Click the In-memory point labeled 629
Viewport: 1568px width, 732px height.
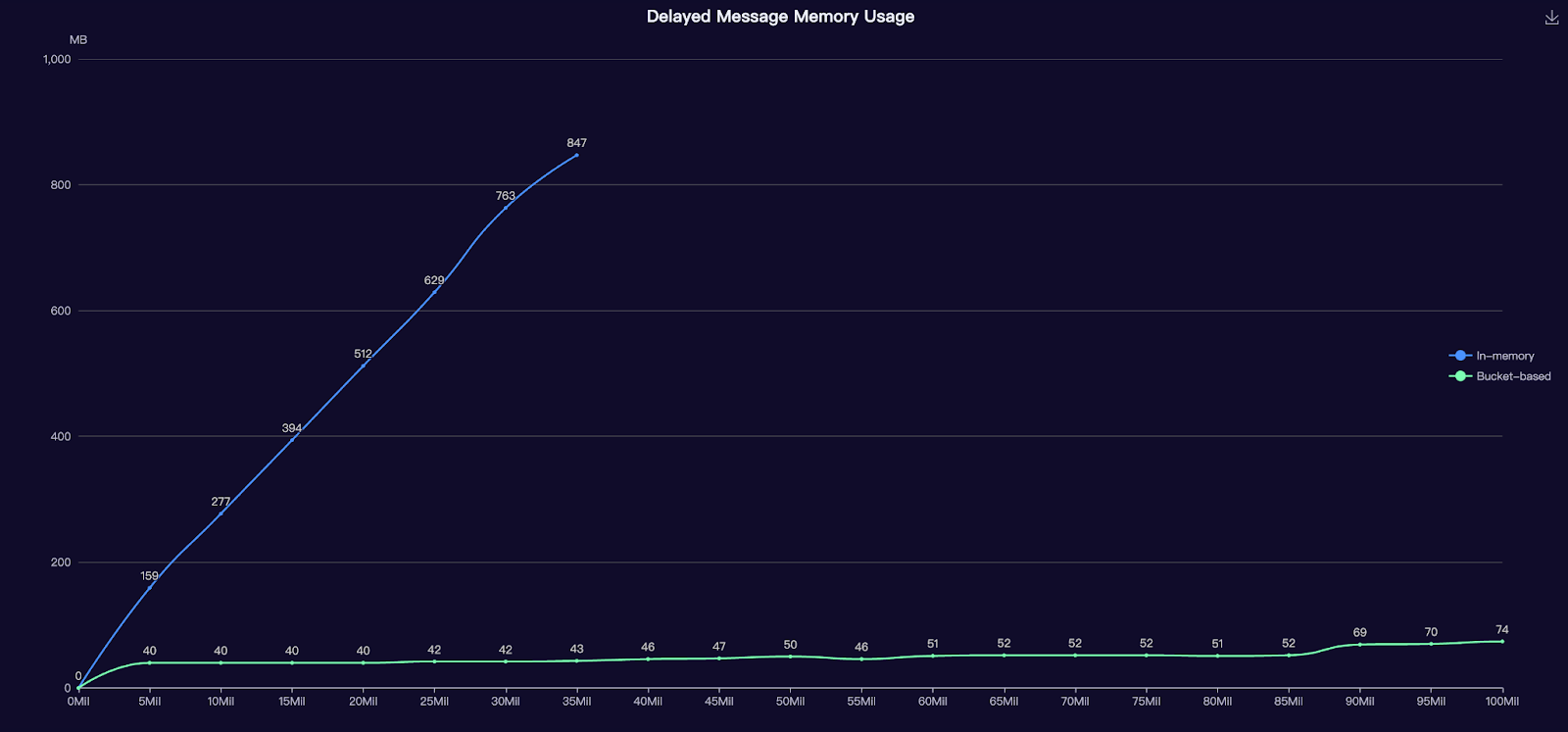(434, 292)
